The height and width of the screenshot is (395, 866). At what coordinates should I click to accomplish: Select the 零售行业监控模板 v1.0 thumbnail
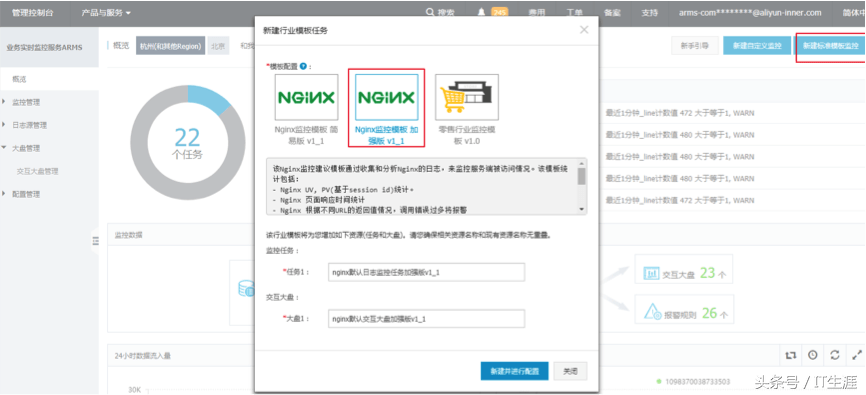[x=467, y=97]
